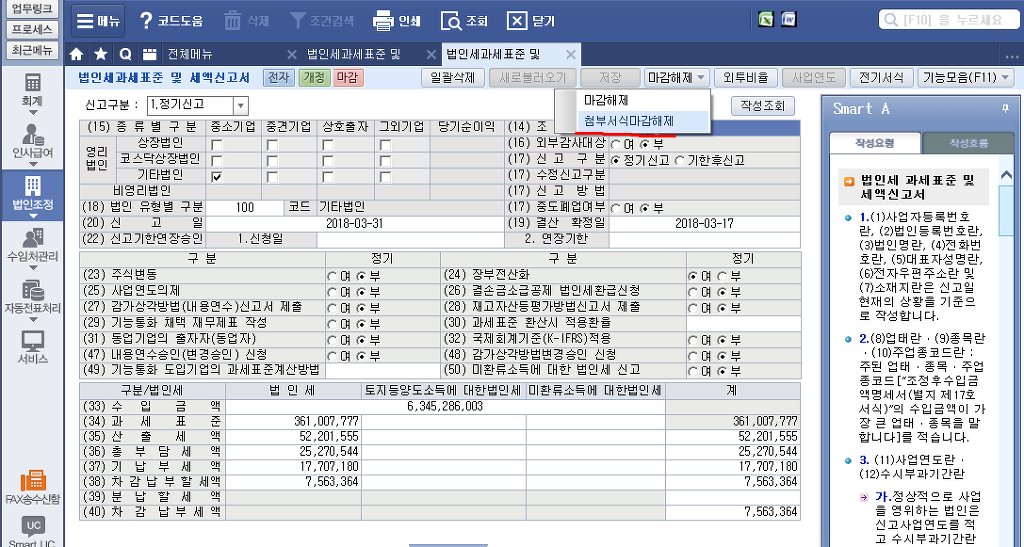The height and width of the screenshot is (547, 1024).
Task: Expand the 신고구분 combo box
Action: click(240, 105)
